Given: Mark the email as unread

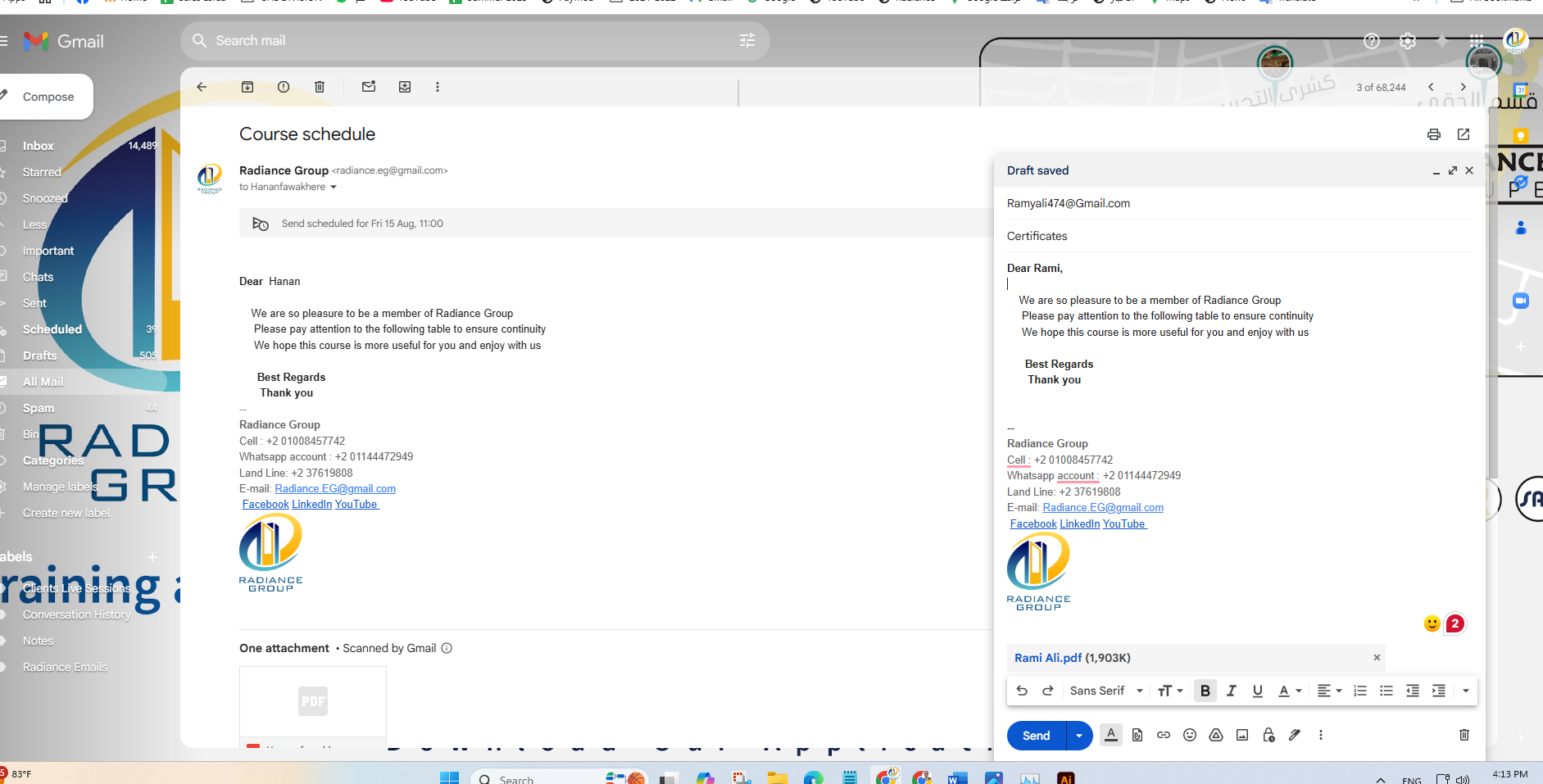Looking at the screenshot, I should [x=369, y=87].
